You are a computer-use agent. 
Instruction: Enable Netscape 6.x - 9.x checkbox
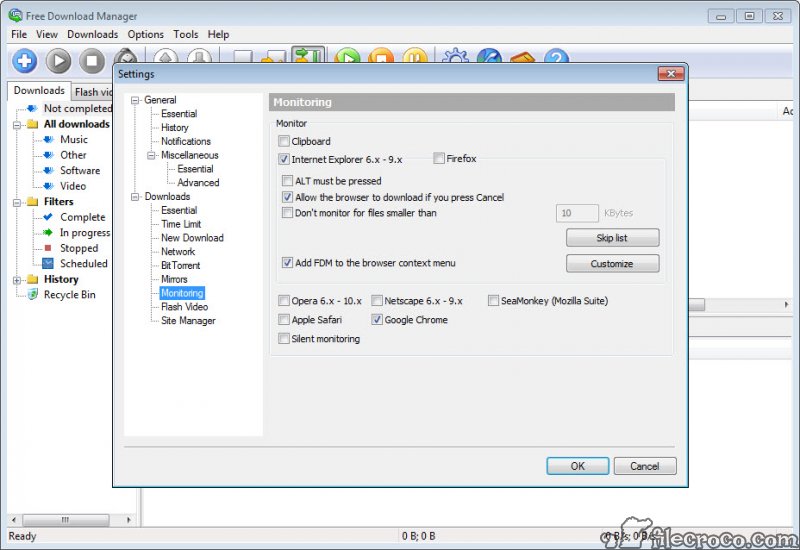pos(377,301)
